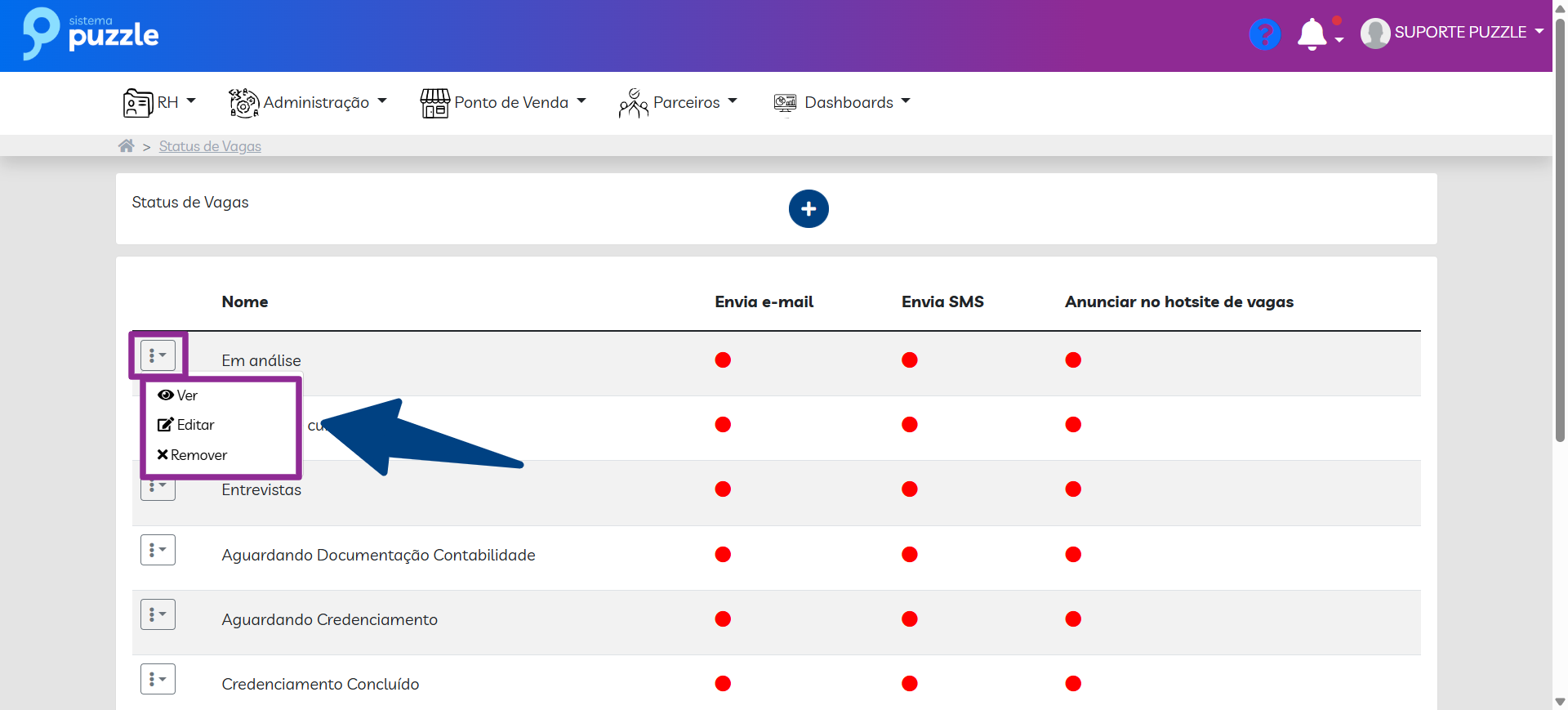The width and height of the screenshot is (1568, 710).
Task: Click the scrollbar down arrow
Action: 1560,702
